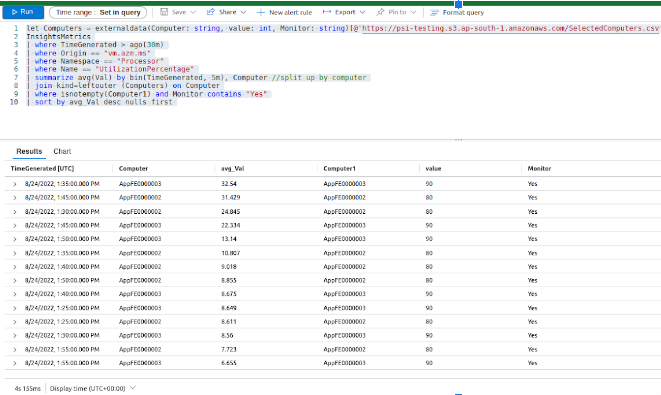
Task: Click the Format query icon
Action: [434, 12]
